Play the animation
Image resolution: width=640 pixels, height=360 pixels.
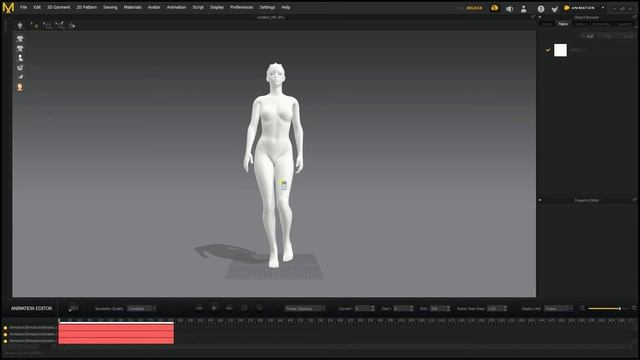tap(214, 308)
